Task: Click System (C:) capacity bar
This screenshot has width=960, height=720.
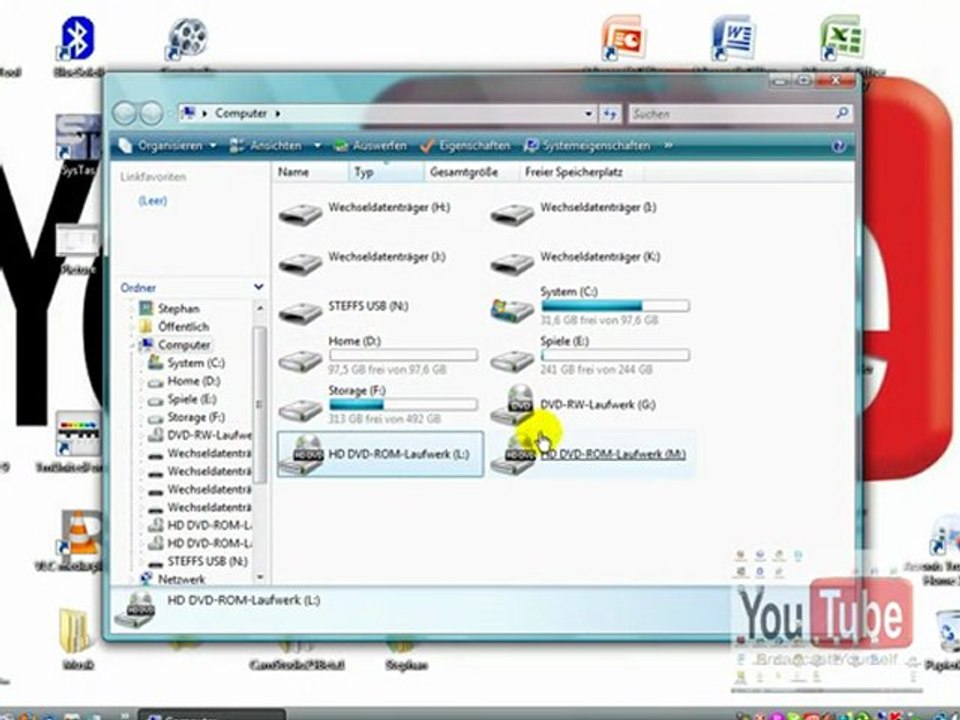Action: point(615,305)
